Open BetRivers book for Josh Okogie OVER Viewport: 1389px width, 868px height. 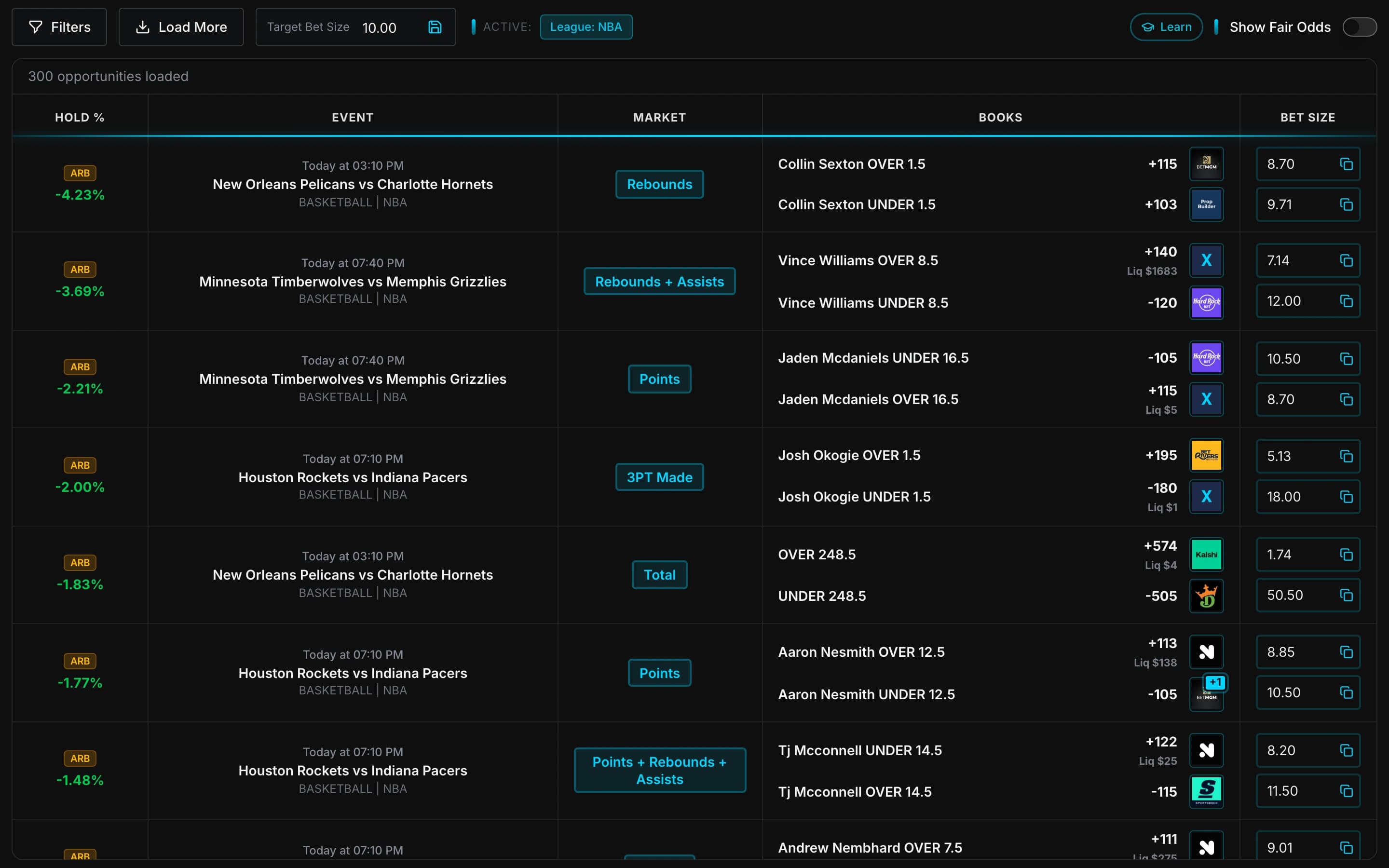tap(1206, 455)
